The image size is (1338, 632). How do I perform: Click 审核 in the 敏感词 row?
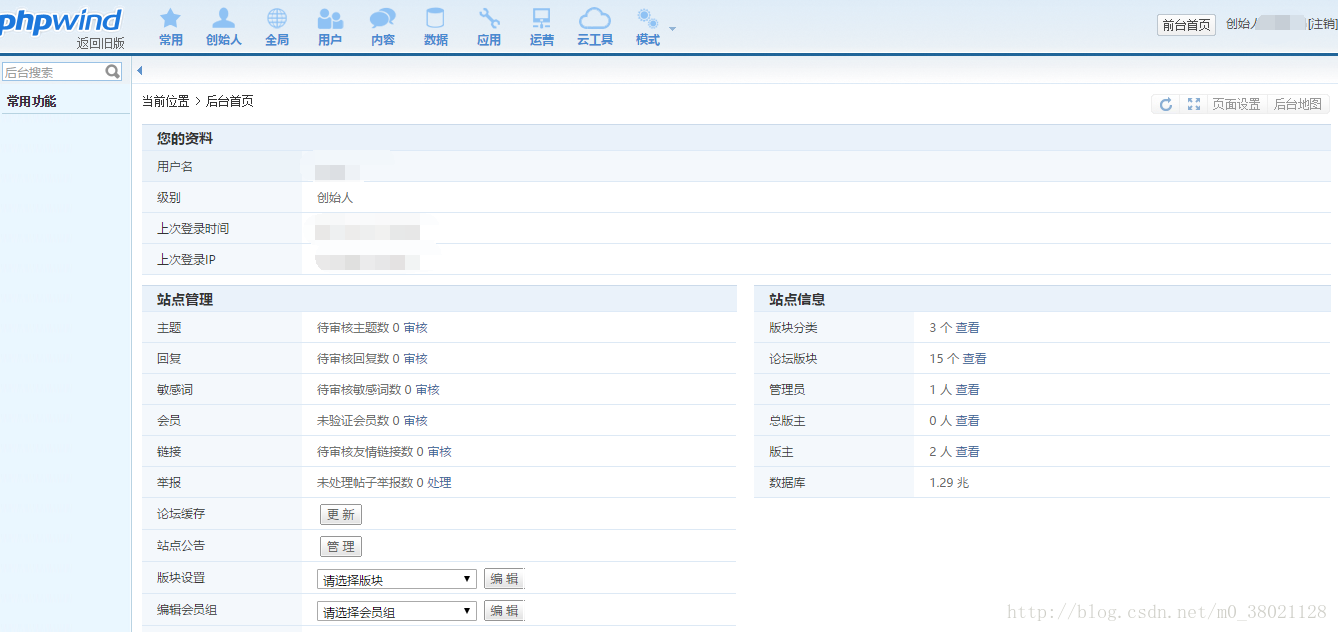(x=428, y=390)
